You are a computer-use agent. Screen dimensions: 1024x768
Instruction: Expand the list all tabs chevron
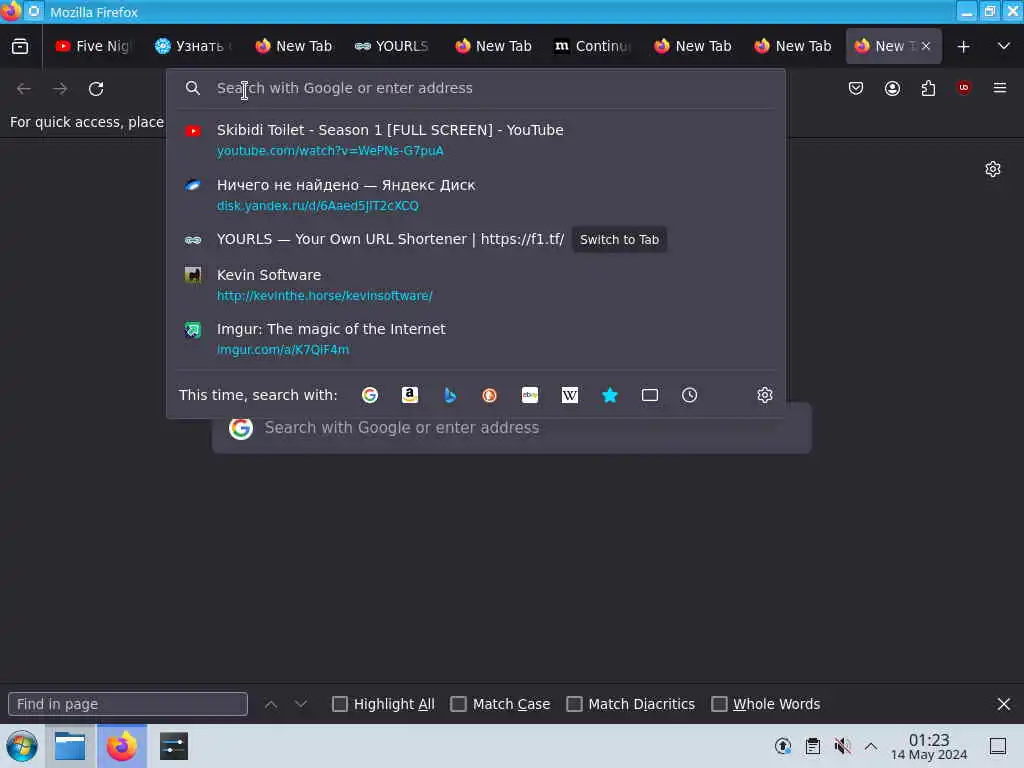(1004, 46)
